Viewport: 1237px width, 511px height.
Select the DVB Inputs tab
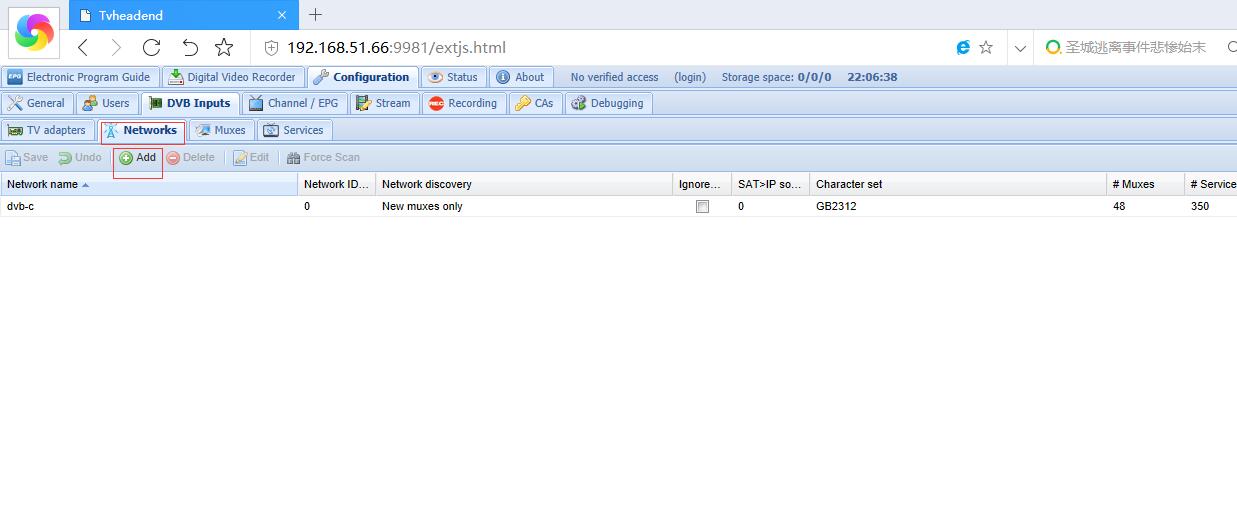point(190,103)
